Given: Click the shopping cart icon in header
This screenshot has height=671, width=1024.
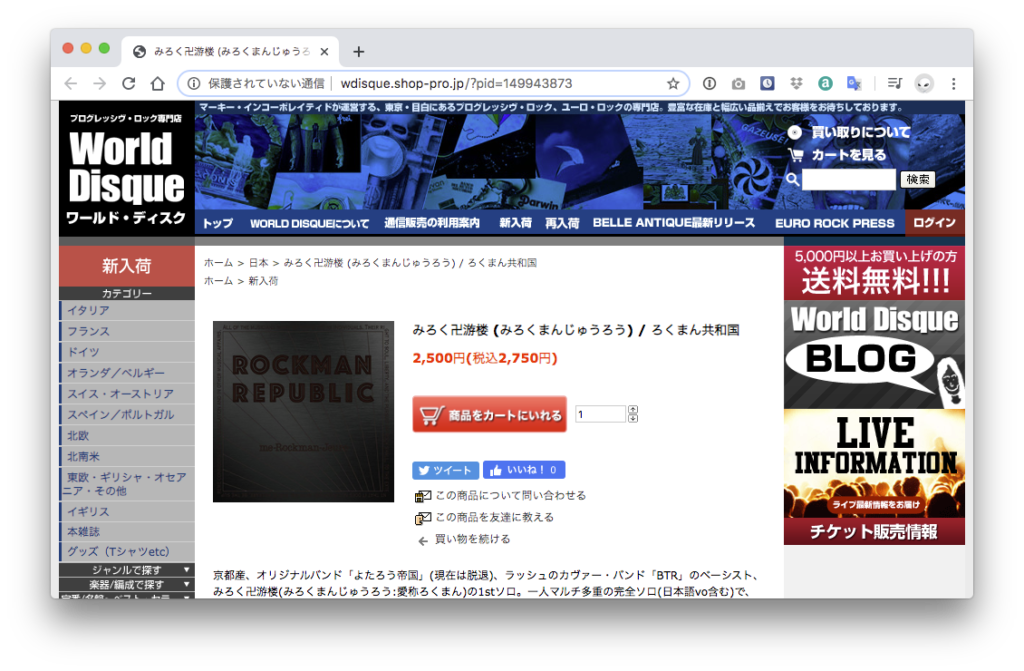Looking at the screenshot, I should 795,155.
